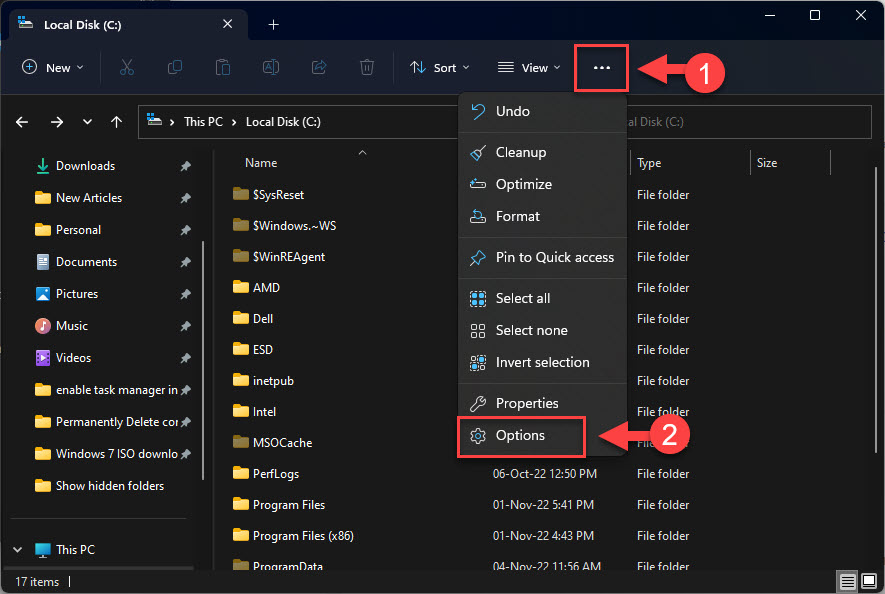Click This PC in the breadcrumb
Screen dimensions: 885x594
pyautogui.click(x=203, y=122)
